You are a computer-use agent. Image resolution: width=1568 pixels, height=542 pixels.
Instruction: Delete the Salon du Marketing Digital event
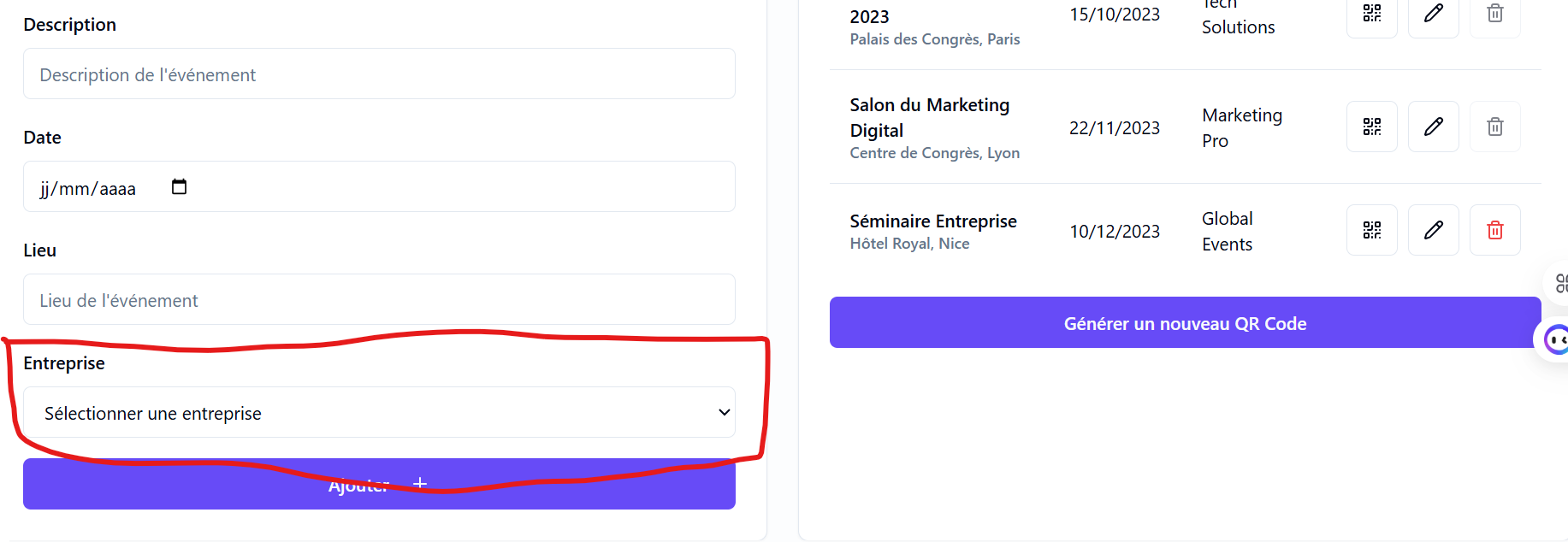(x=1495, y=127)
